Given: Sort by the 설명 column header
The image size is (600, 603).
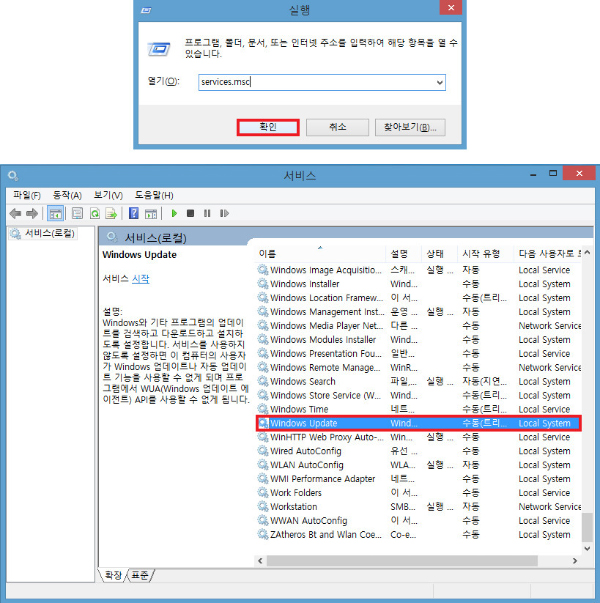Looking at the screenshot, I should click(x=403, y=254).
